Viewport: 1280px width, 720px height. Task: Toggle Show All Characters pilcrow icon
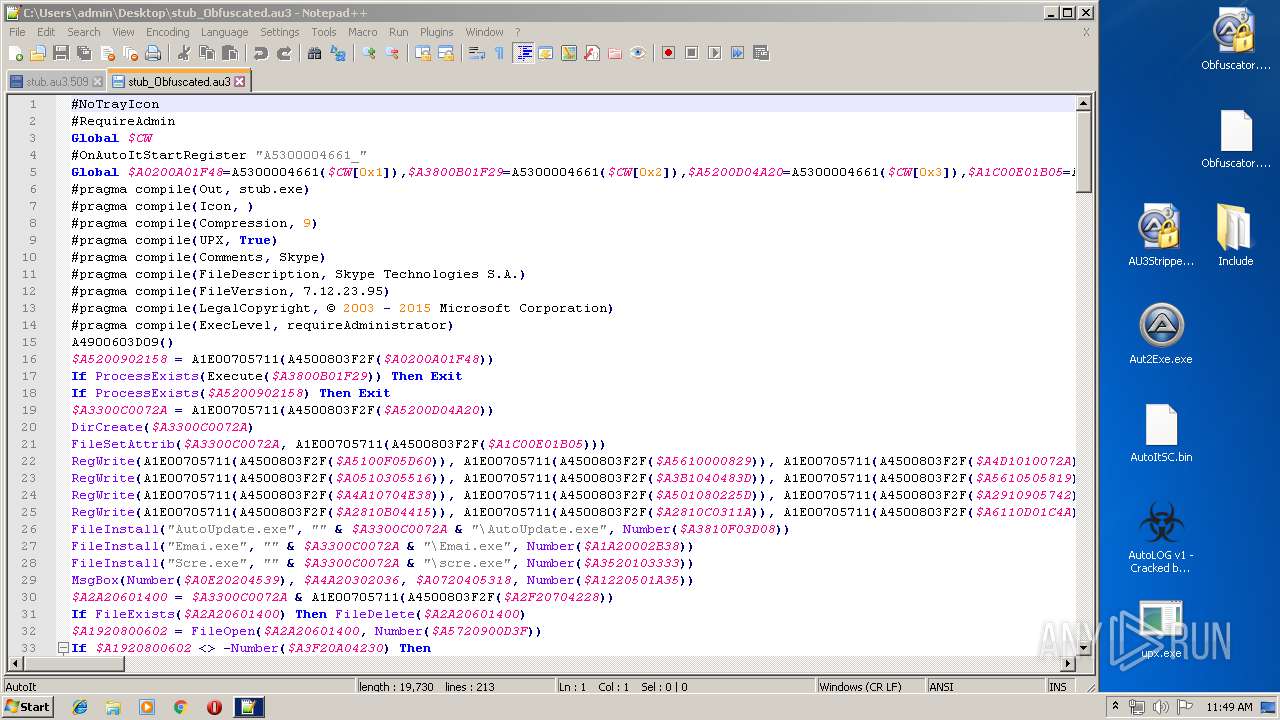pyautogui.click(x=499, y=53)
